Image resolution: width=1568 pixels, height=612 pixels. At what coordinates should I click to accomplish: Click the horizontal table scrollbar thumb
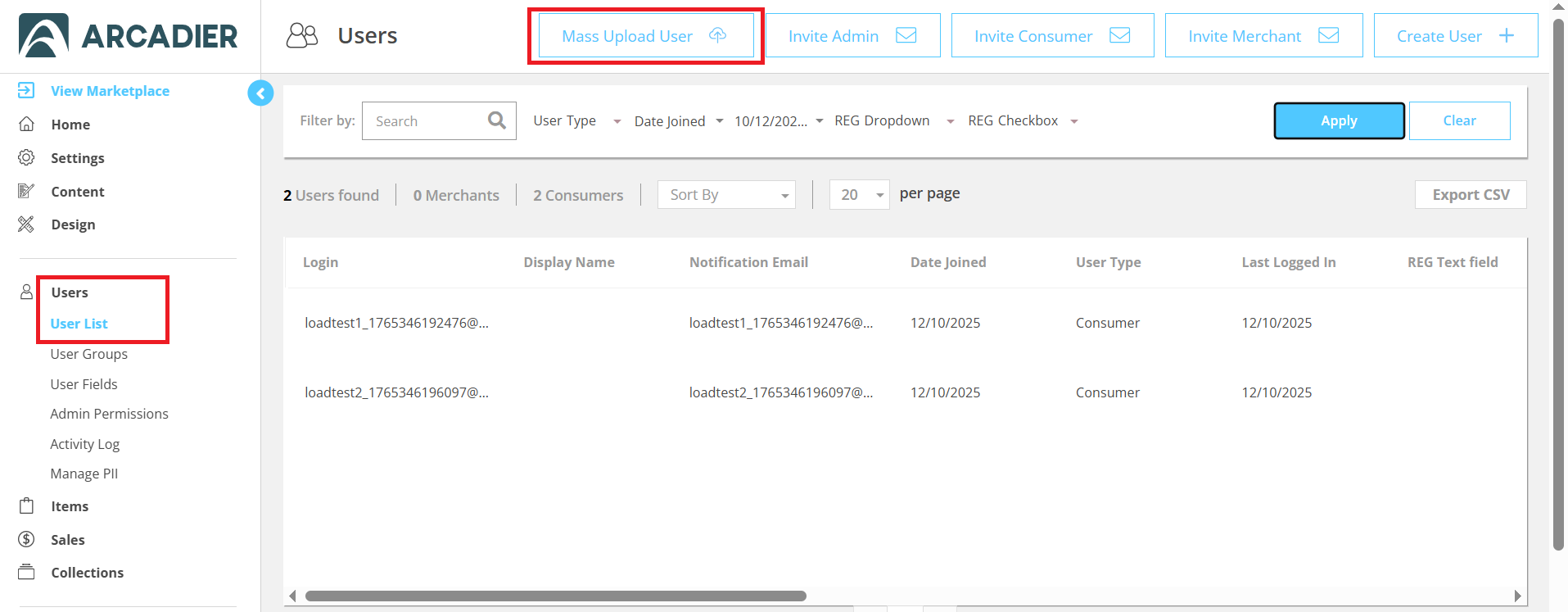pos(556,596)
